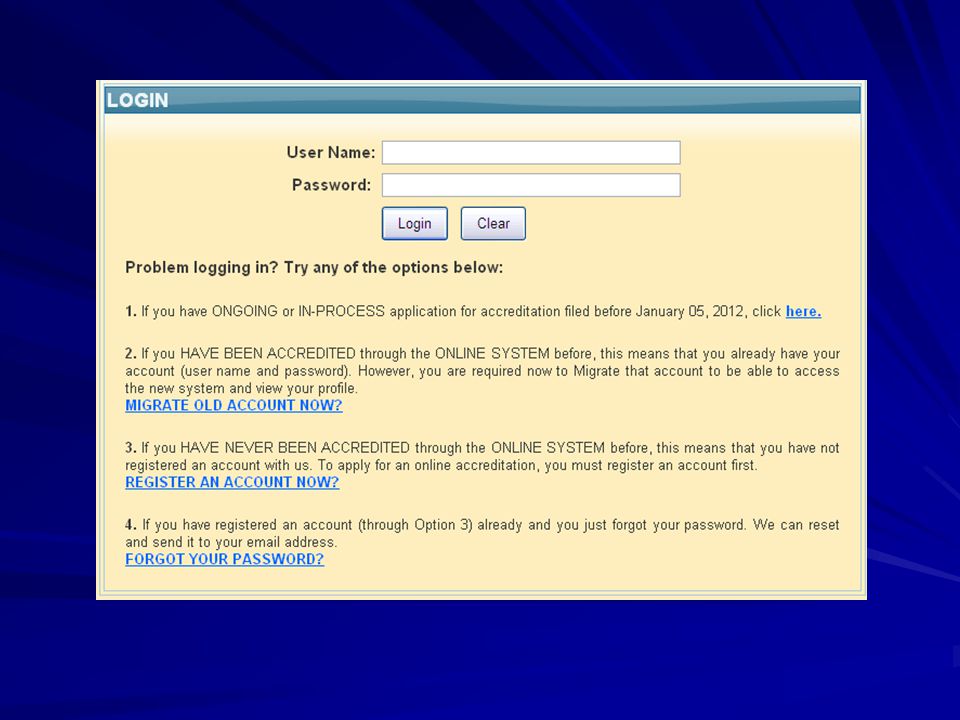The image size is (960, 720).
Task: Focus the Password input field
Action: point(531,185)
